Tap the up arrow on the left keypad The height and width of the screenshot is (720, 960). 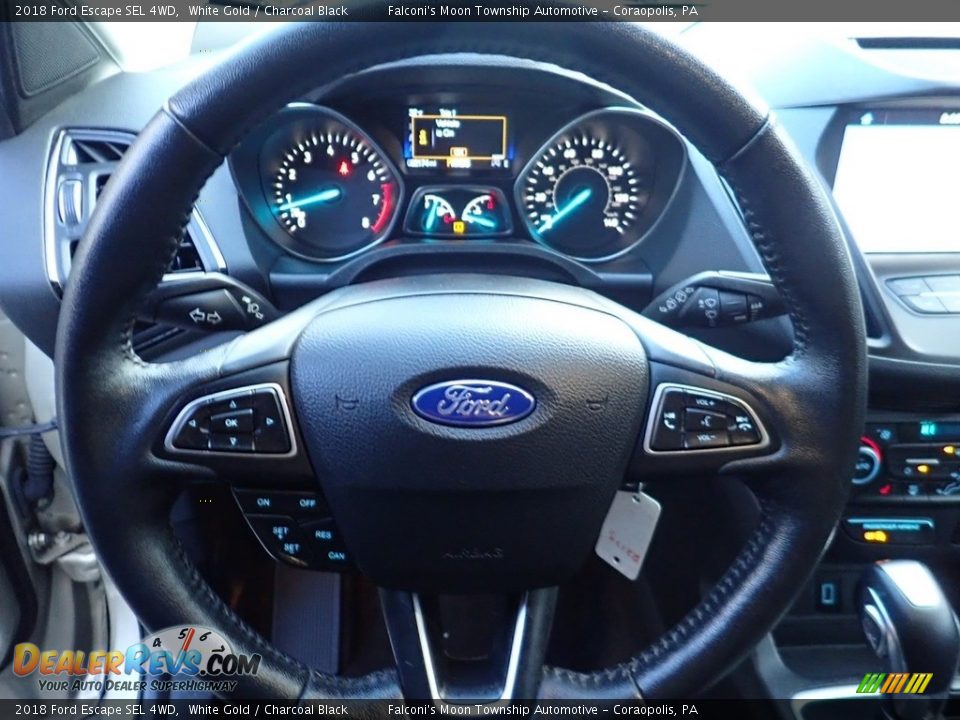coord(232,404)
